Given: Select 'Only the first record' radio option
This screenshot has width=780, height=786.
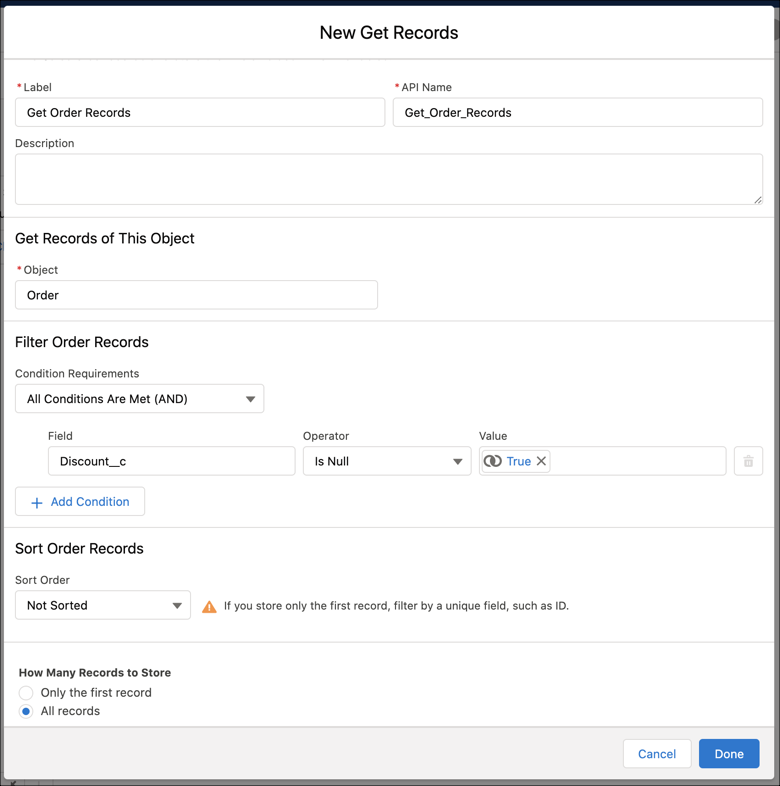Looking at the screenshot, I should click(x=26, y=693).
